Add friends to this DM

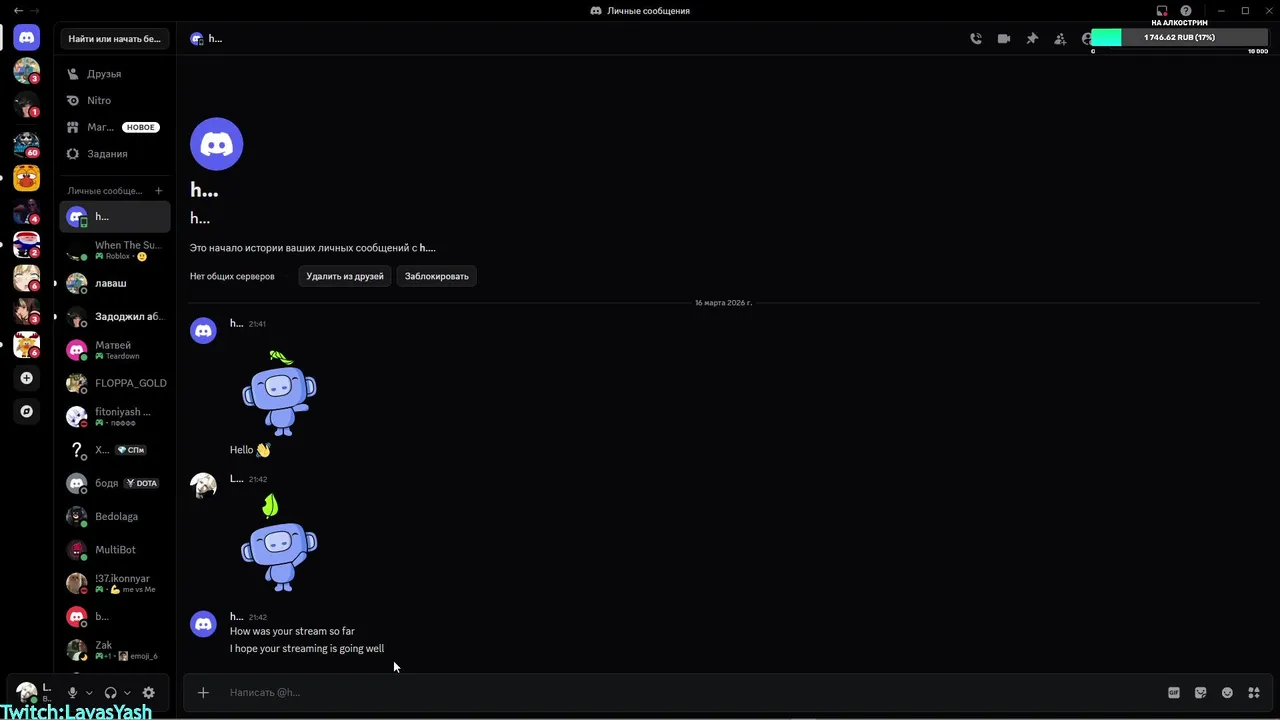tap(1060, 39)
